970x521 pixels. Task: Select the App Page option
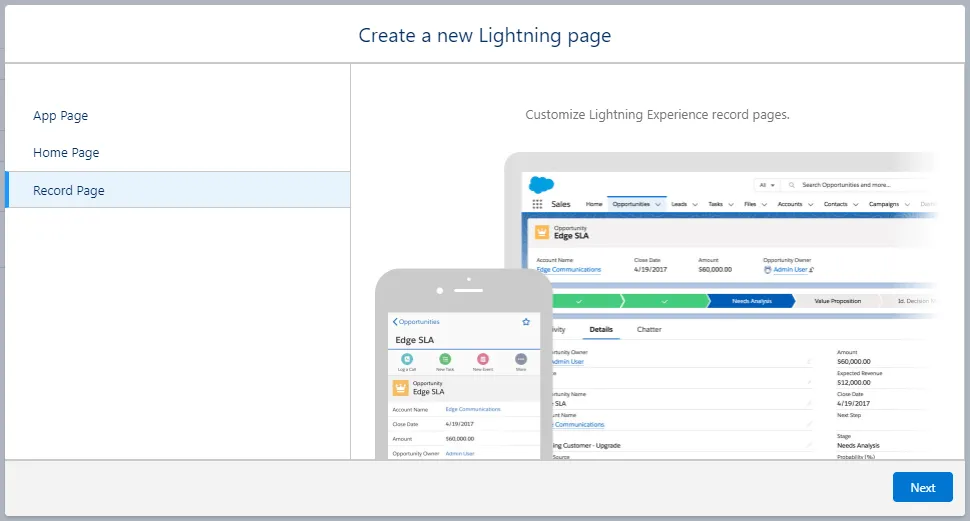tap(61, 116)
